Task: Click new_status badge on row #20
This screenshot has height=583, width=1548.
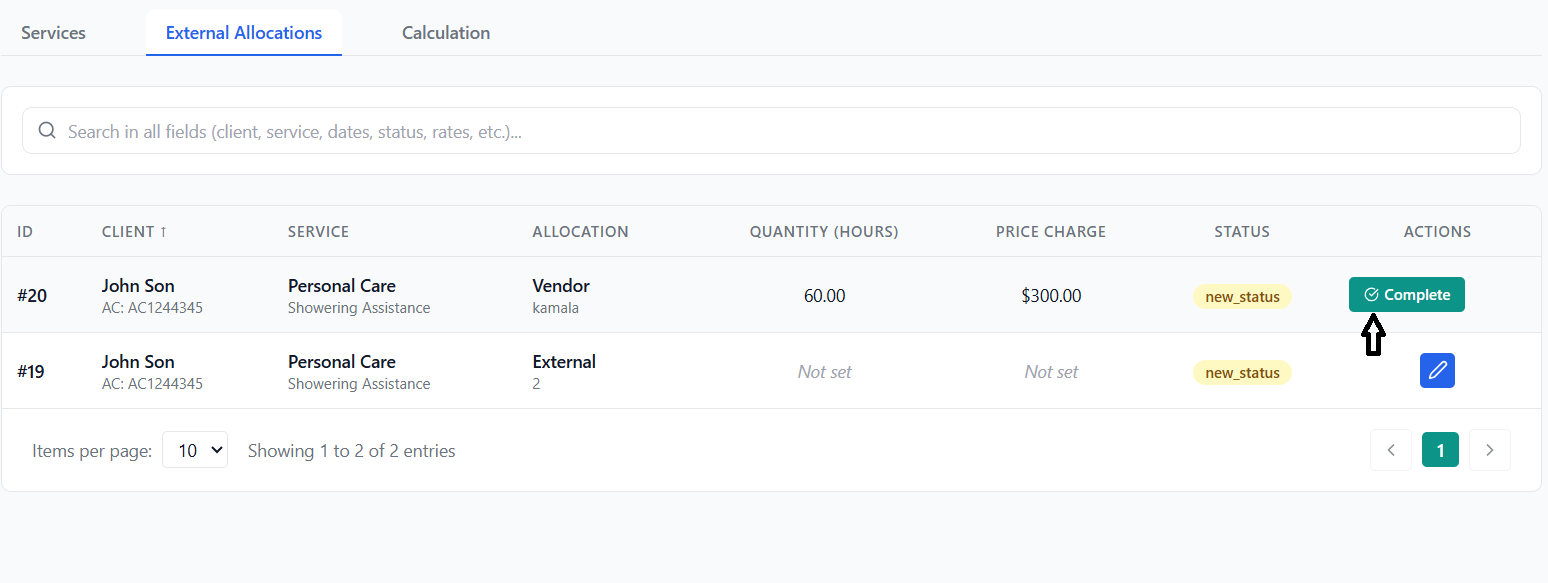Action: [x=1242, y=297]
